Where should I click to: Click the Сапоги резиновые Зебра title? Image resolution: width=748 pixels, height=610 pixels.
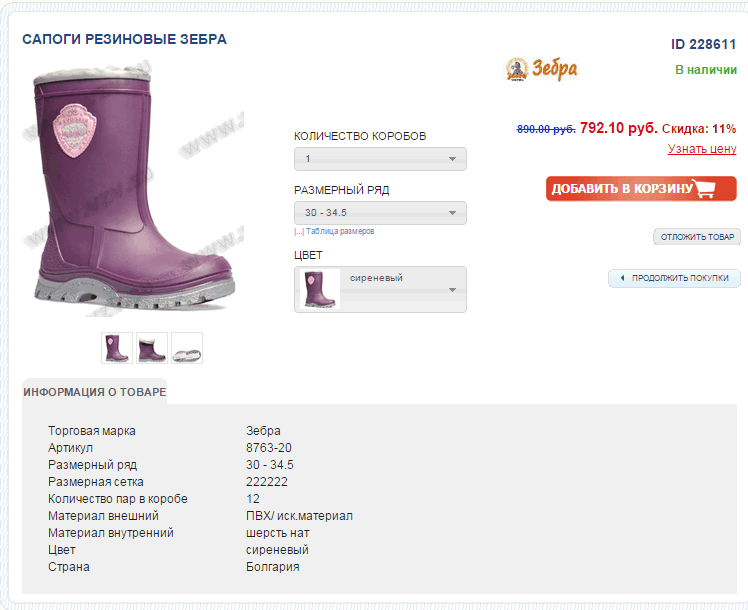[x=125, y=40]
